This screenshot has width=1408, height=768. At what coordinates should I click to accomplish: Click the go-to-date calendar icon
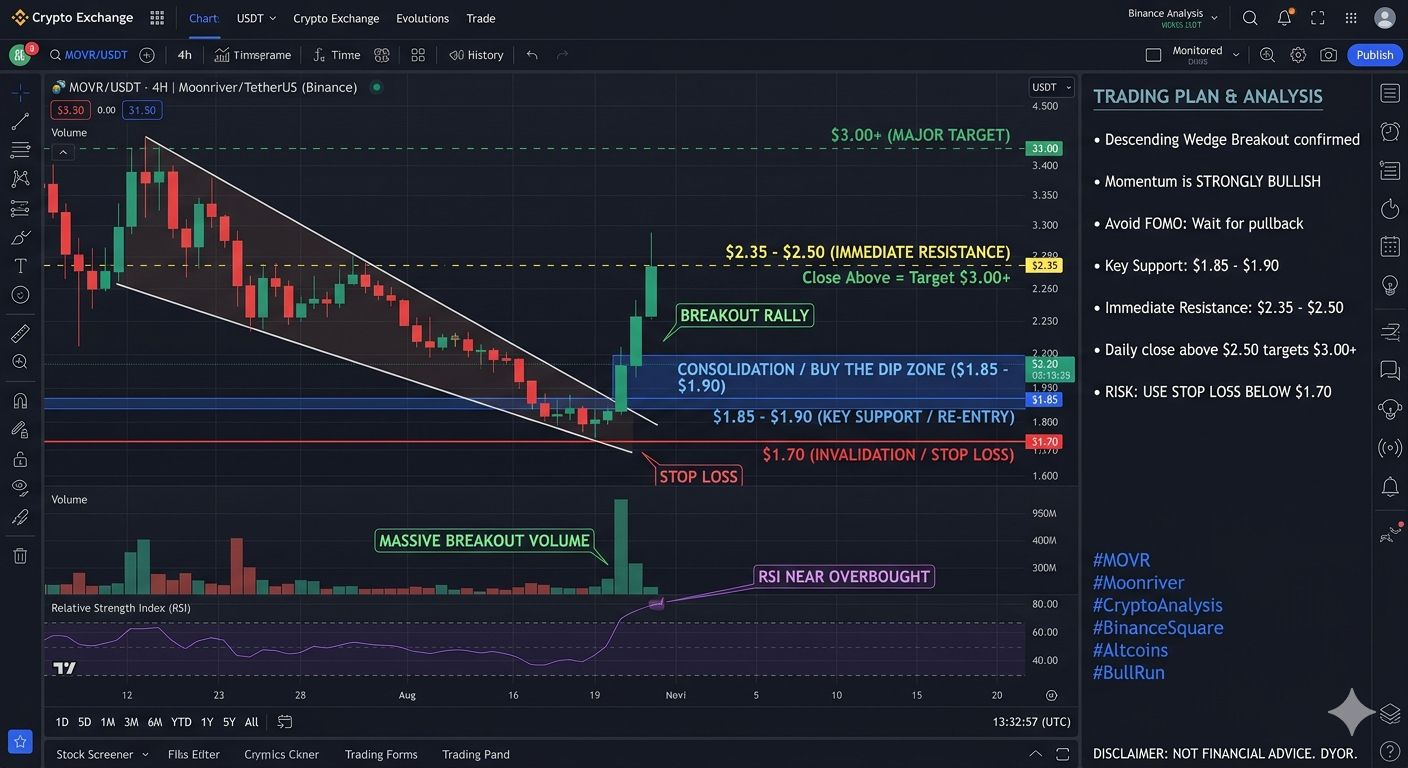point(285,722)
